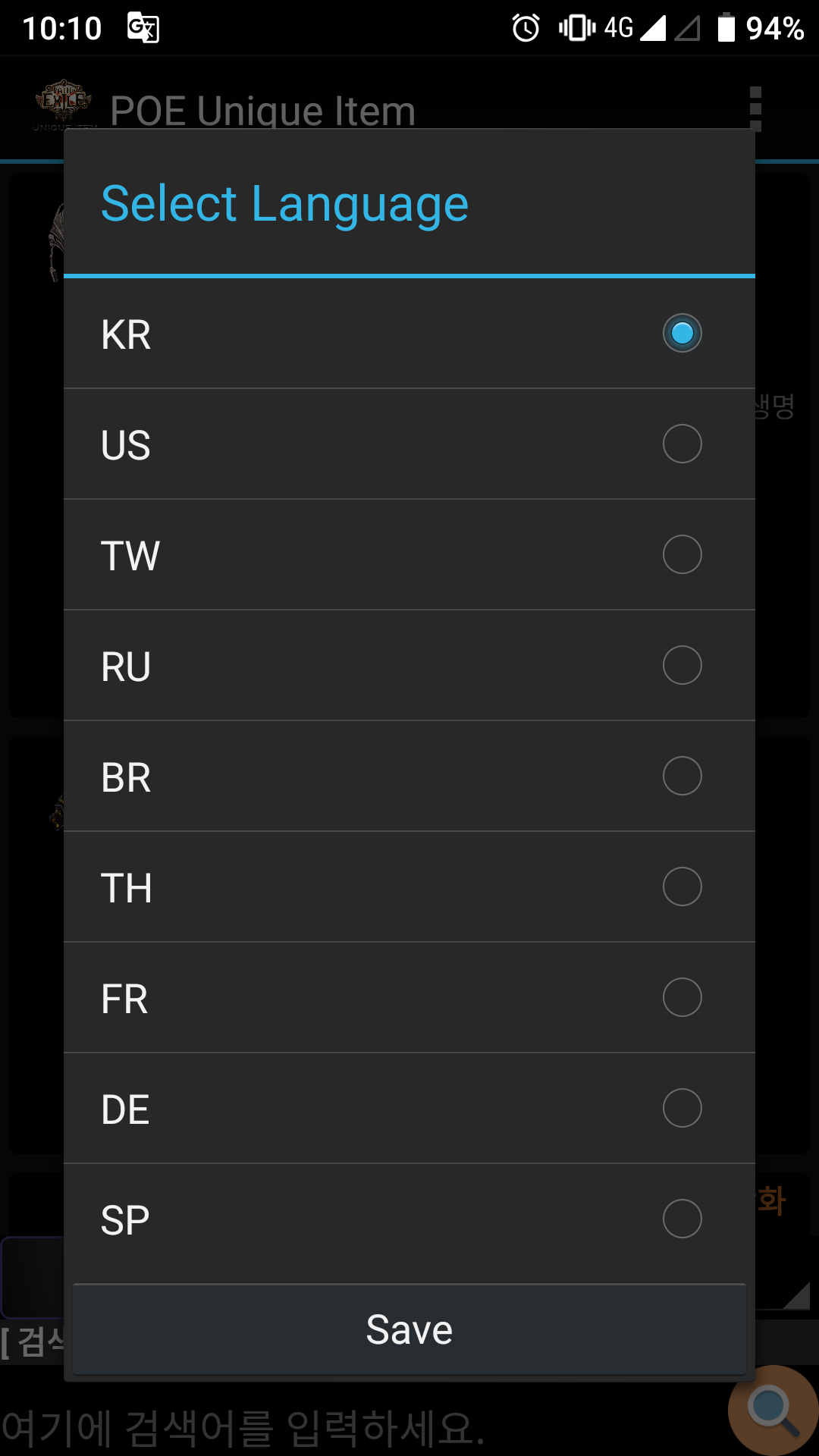Tap the battery status icon
The height and width of the screenshot is (1456, 819).
point(726,28)
